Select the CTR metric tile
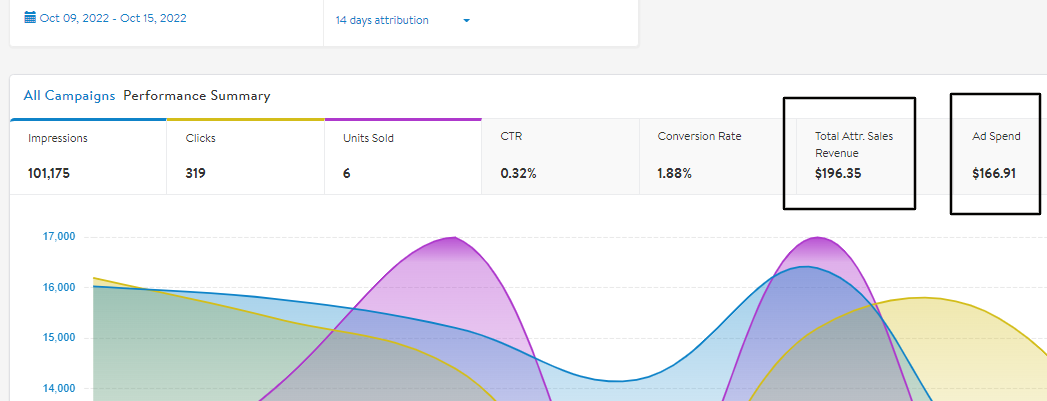The image size is (1047, 401). click(560, 157)
